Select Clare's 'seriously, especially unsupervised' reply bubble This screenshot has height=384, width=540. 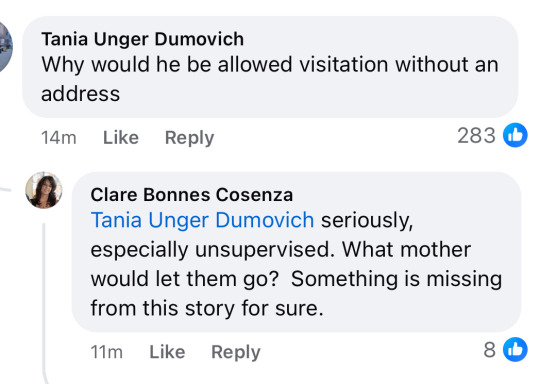[x=296, y=252]
